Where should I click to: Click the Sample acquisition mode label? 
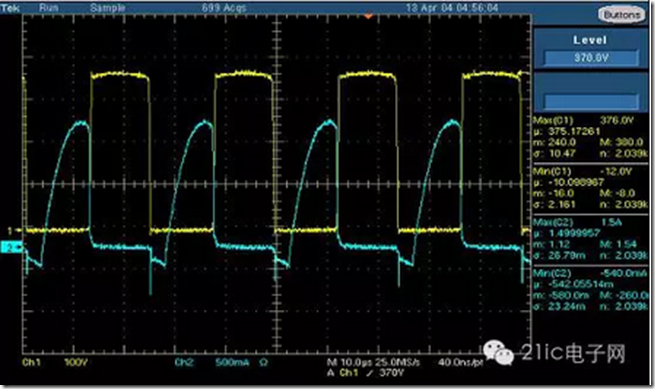pos(107,8)
